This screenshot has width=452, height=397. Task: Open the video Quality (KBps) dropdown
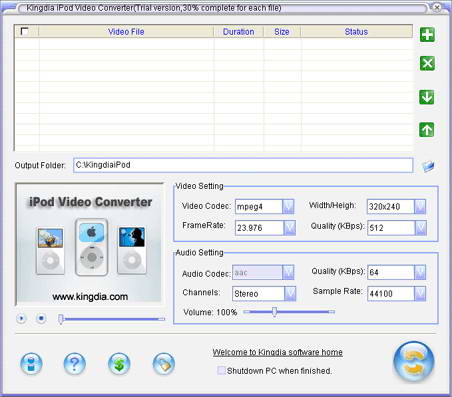click(421, 228)
